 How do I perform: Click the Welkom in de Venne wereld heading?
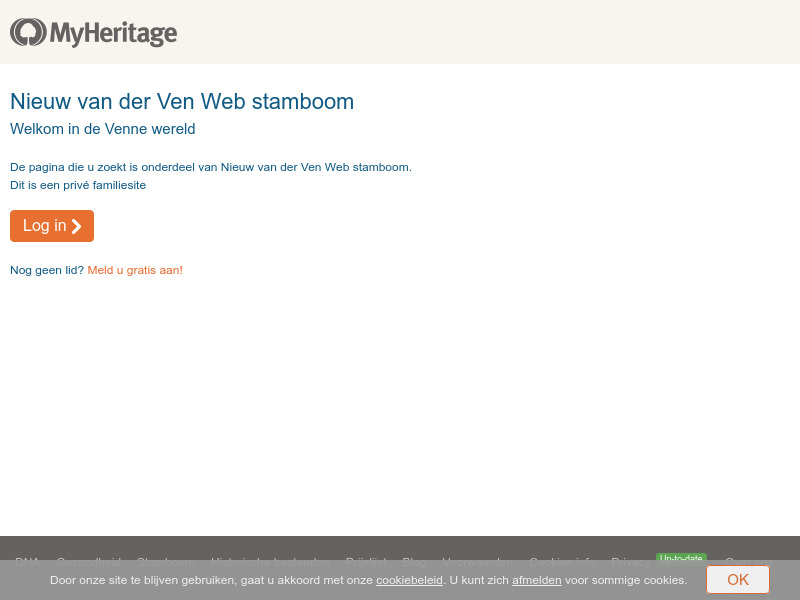103,129
